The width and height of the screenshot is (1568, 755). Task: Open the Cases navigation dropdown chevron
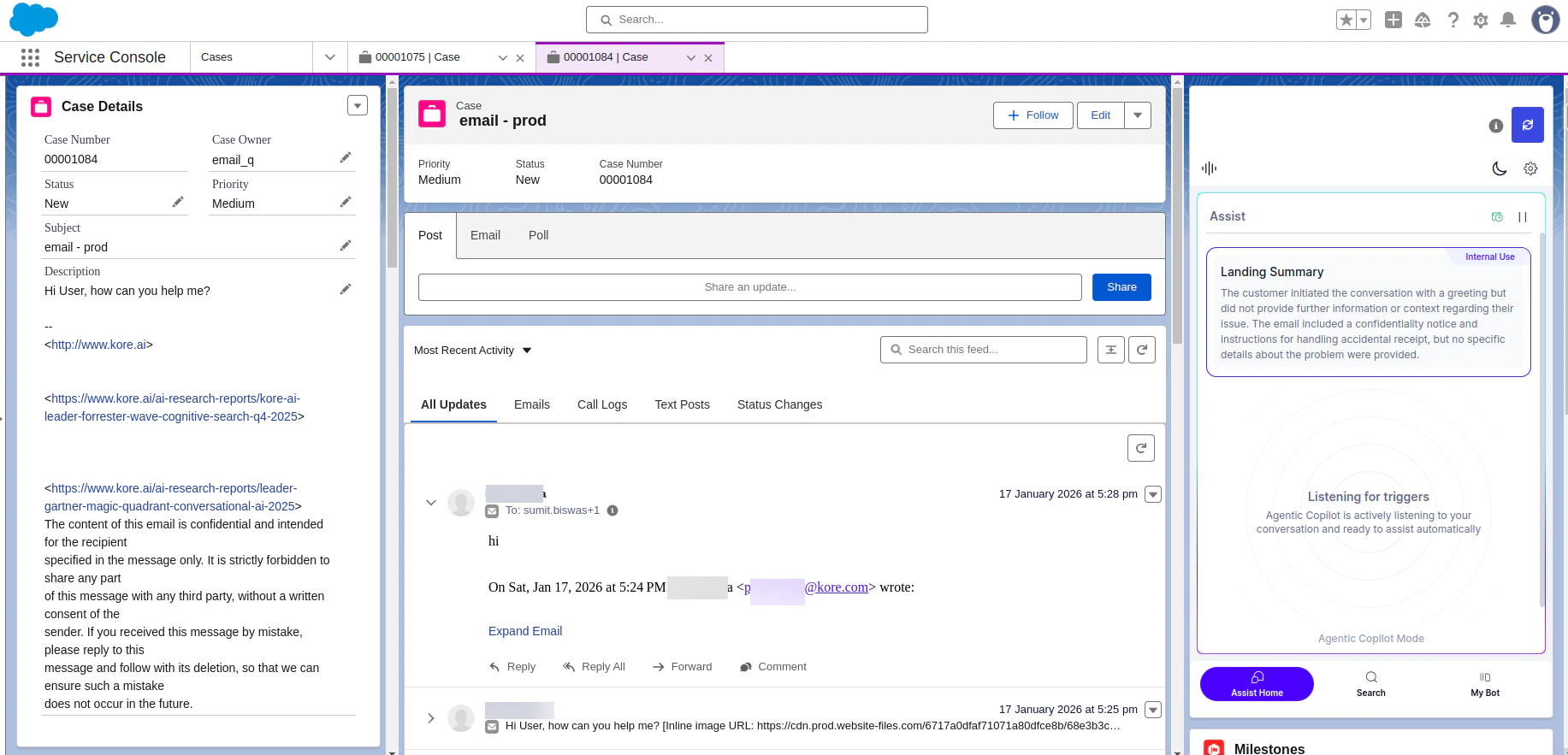330,57
